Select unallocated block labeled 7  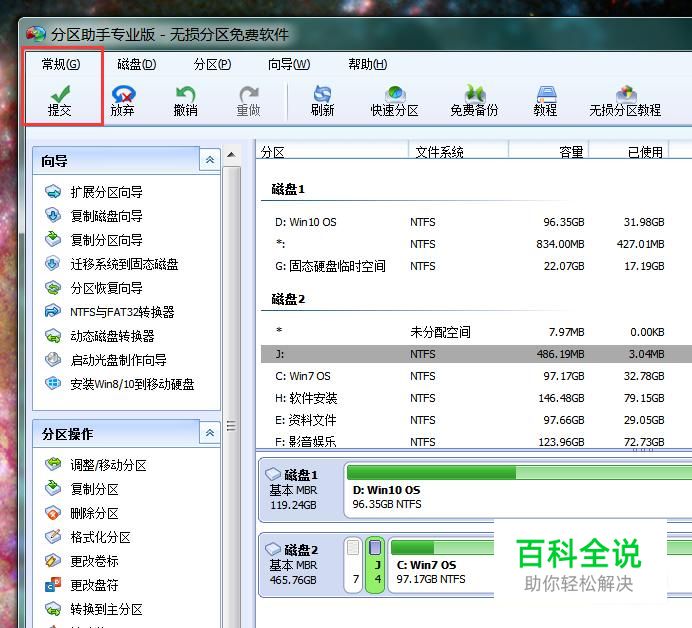coord(353,565)
